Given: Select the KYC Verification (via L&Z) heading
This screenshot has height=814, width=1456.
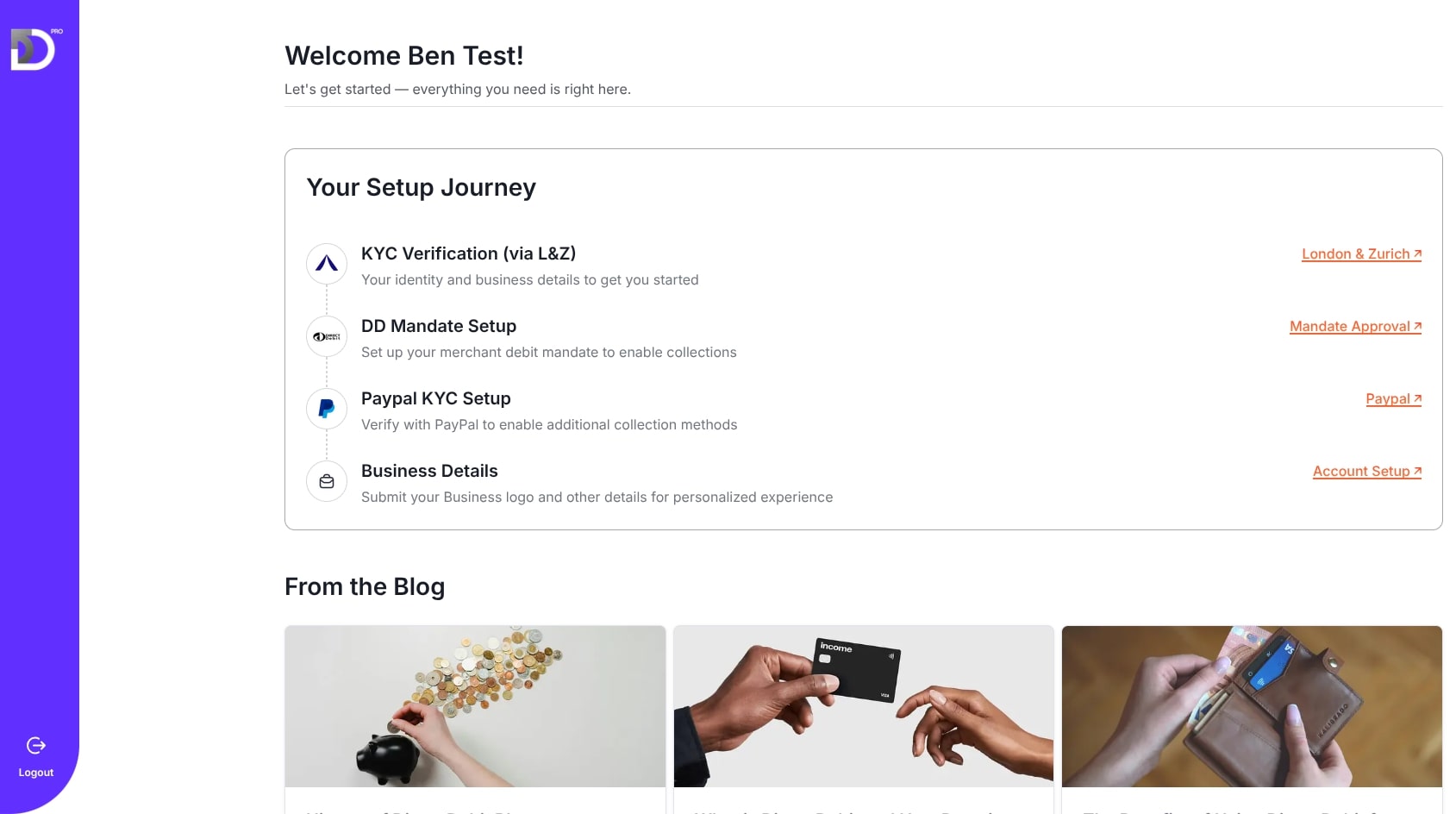Looking at the screenshot, I should 468,254.
